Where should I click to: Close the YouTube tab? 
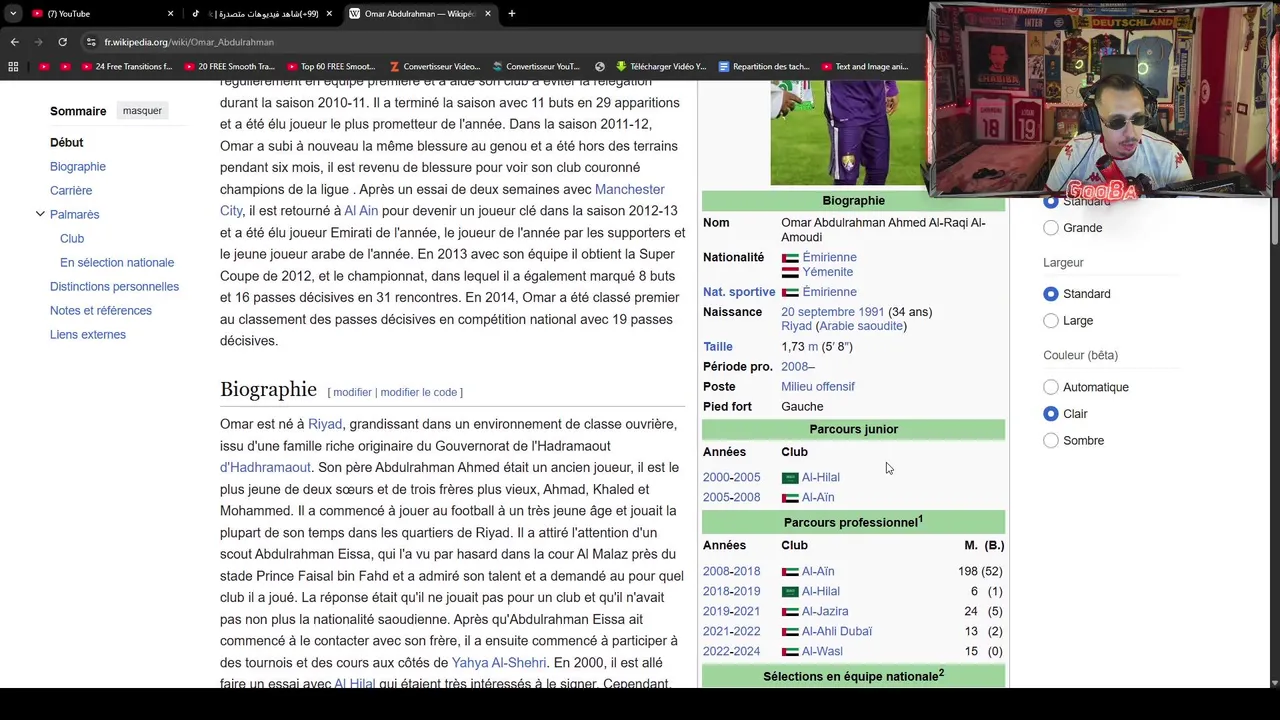170,14
